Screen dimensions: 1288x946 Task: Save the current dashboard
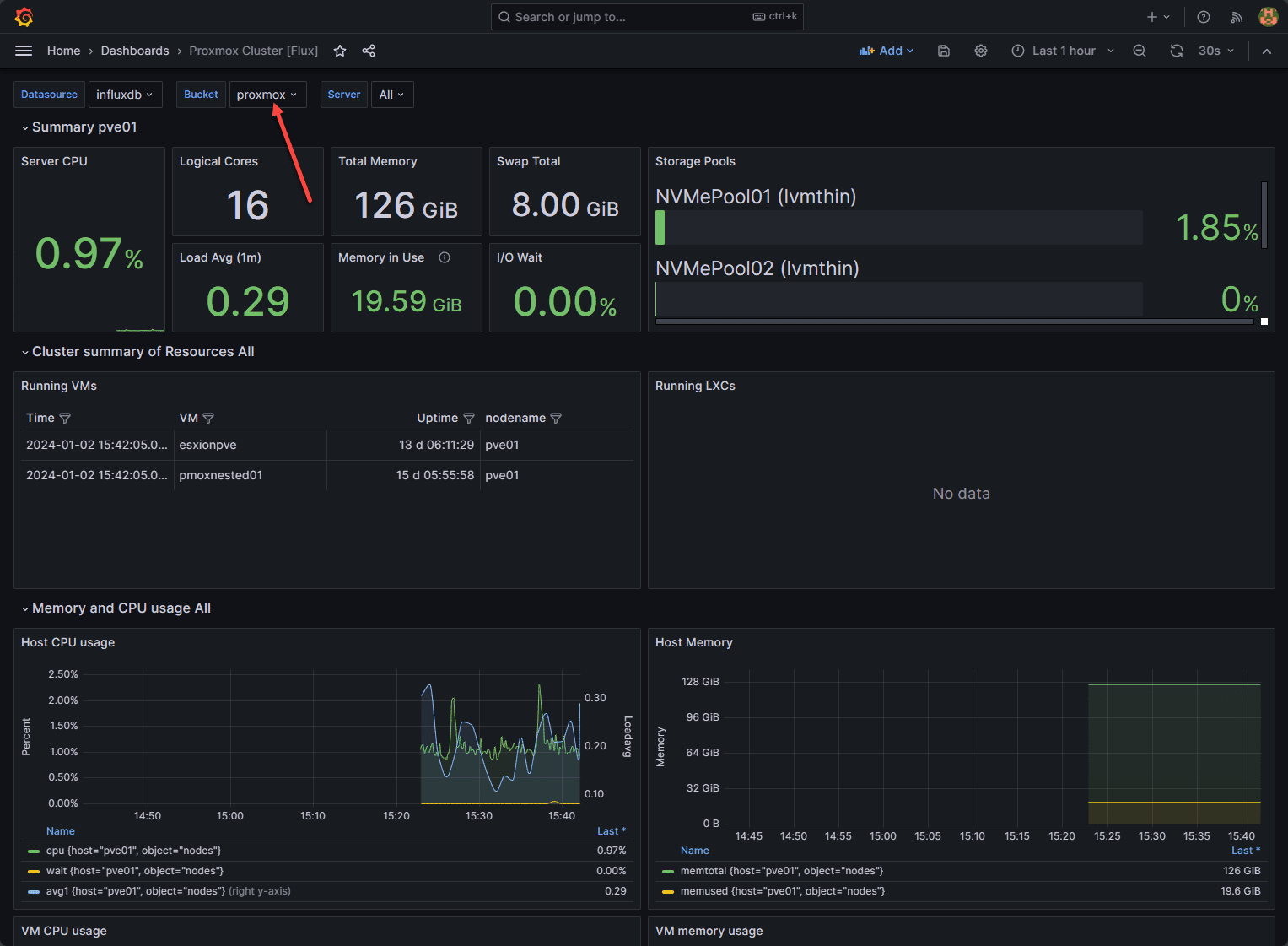943,51
